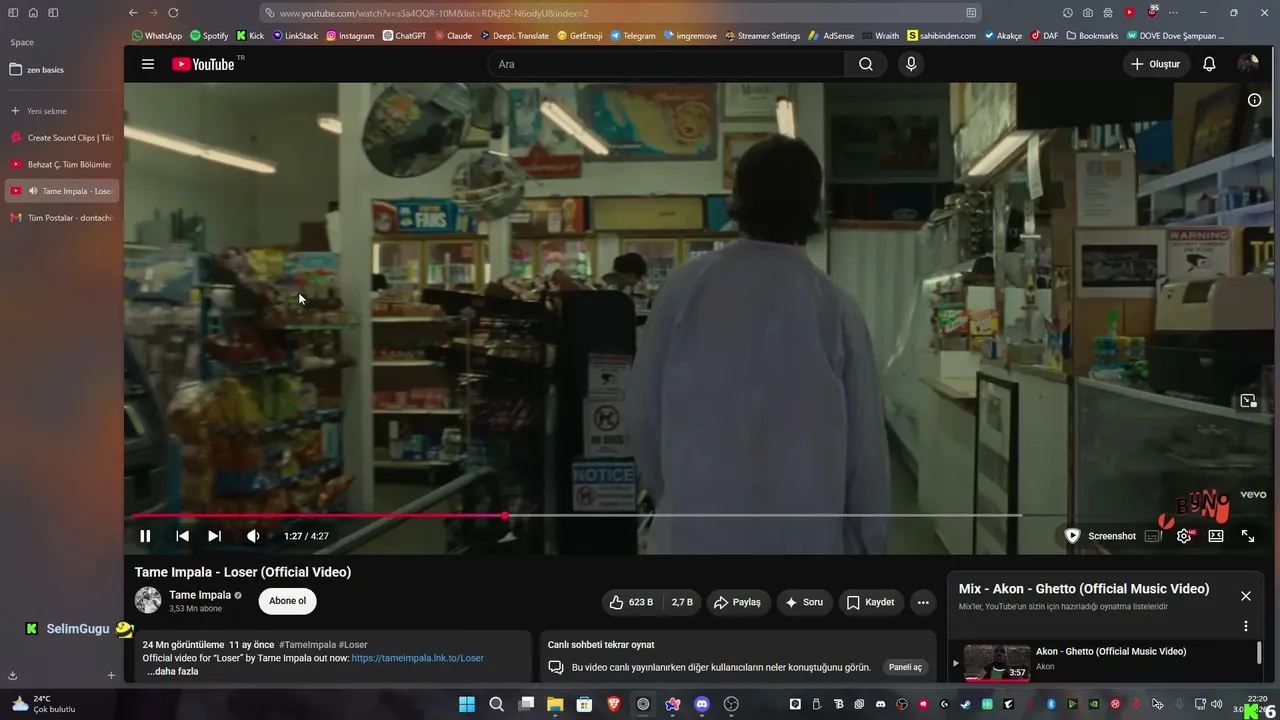Image resolution: width=1280 pixels, height=720 pixels.
Task: Open the weather widget showing 24°C
Action: pos(42,704)
